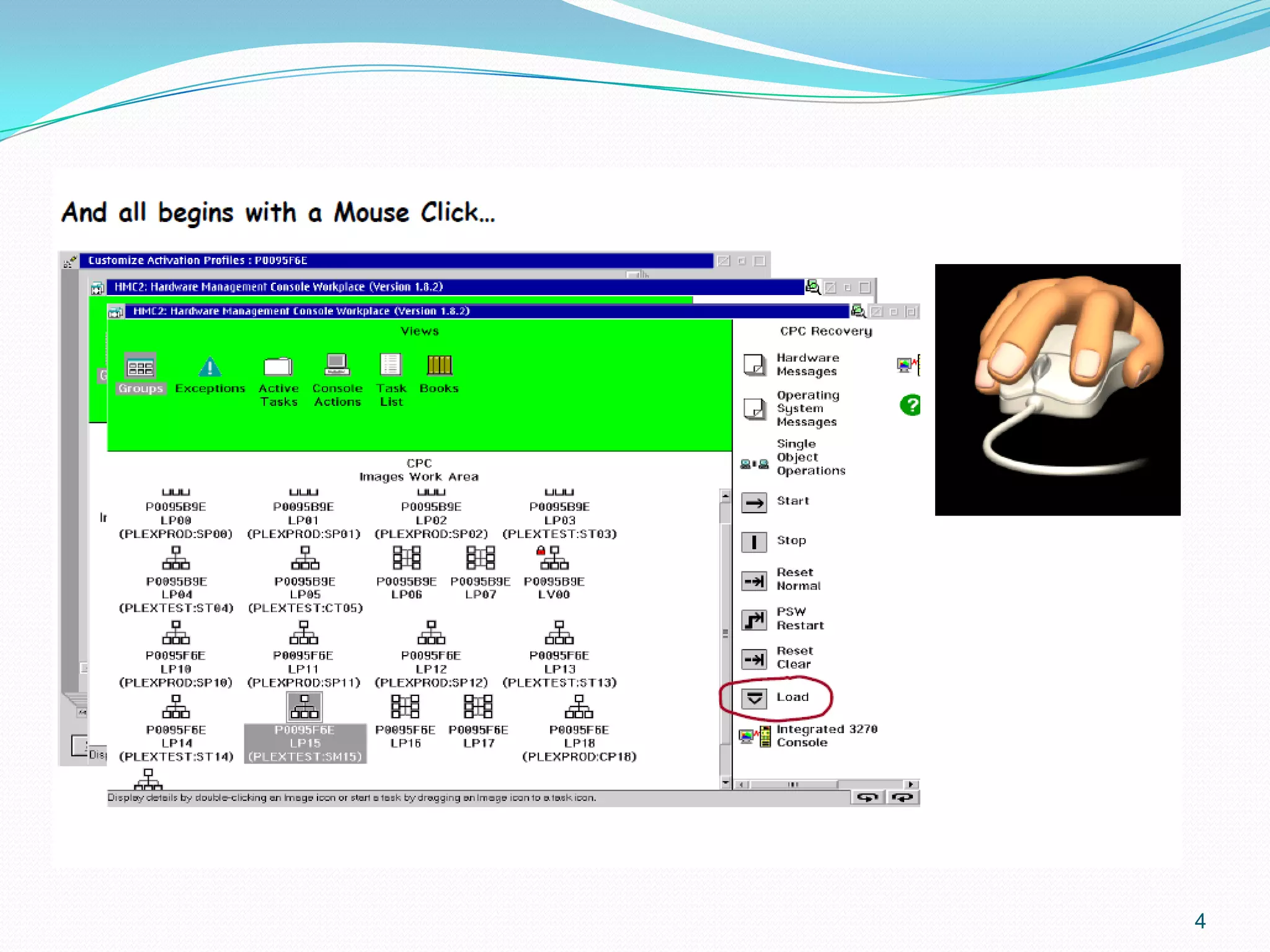The width and height of the screenshot is (1270, 952).
Task: Click the Stop task icon
Action: (x=755, y=542)
